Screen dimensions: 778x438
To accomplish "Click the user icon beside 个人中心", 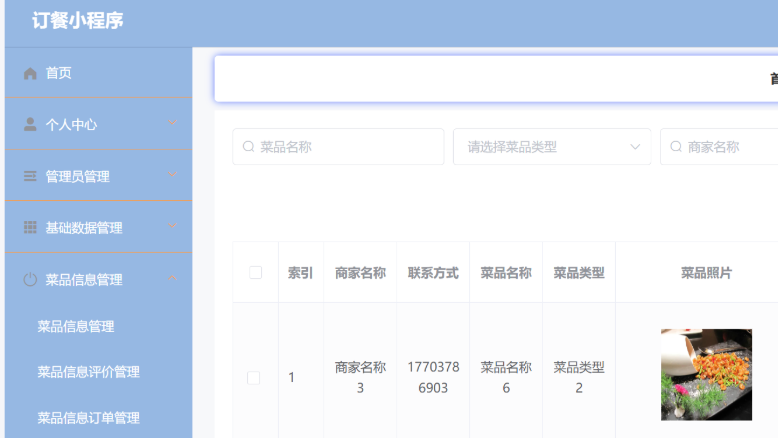I will pyautogui.click(x=30, y=125).
